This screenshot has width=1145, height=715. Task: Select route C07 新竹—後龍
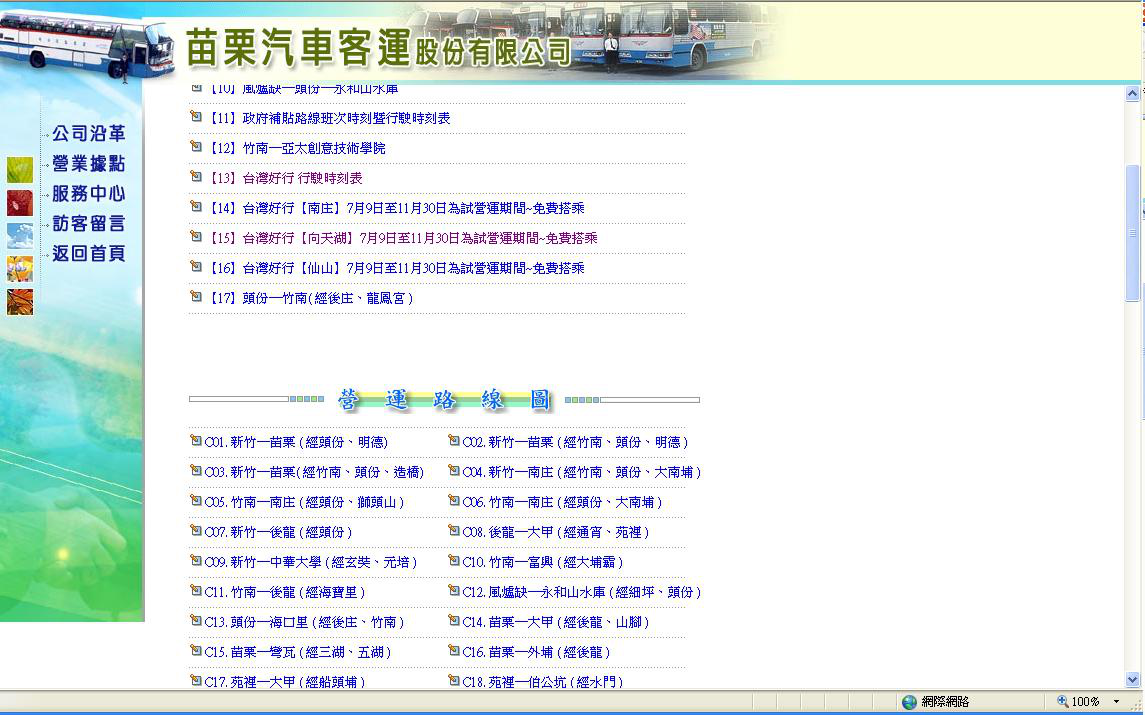(x=278, y=532)
